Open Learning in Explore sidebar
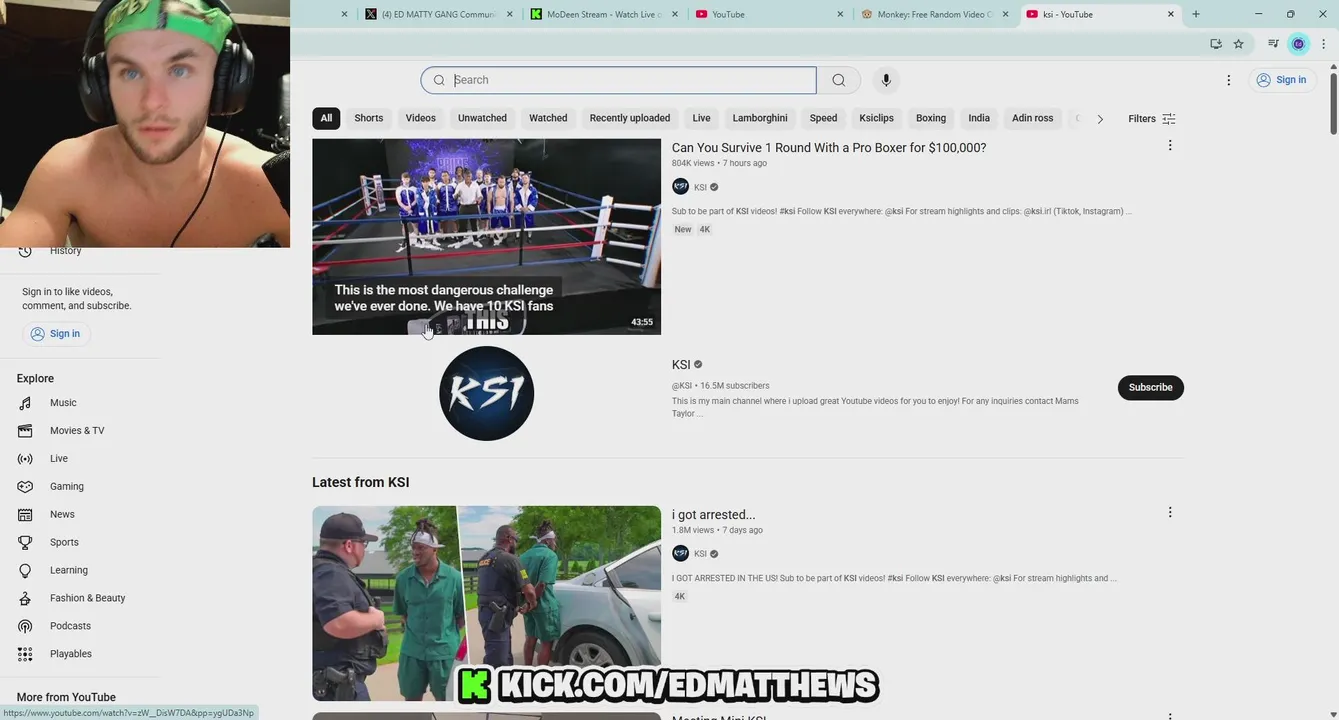The height and width of the screenshot is (720, 1339). [69, 571]
